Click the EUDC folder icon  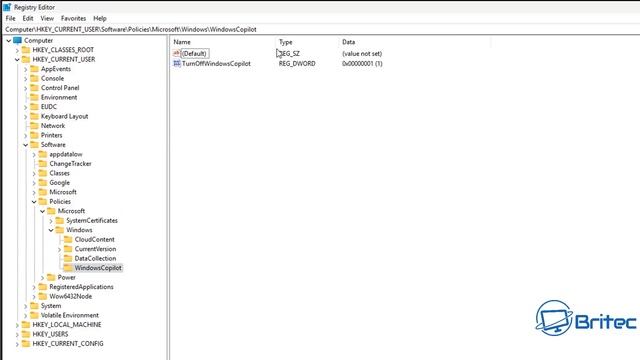coord(35,107)
